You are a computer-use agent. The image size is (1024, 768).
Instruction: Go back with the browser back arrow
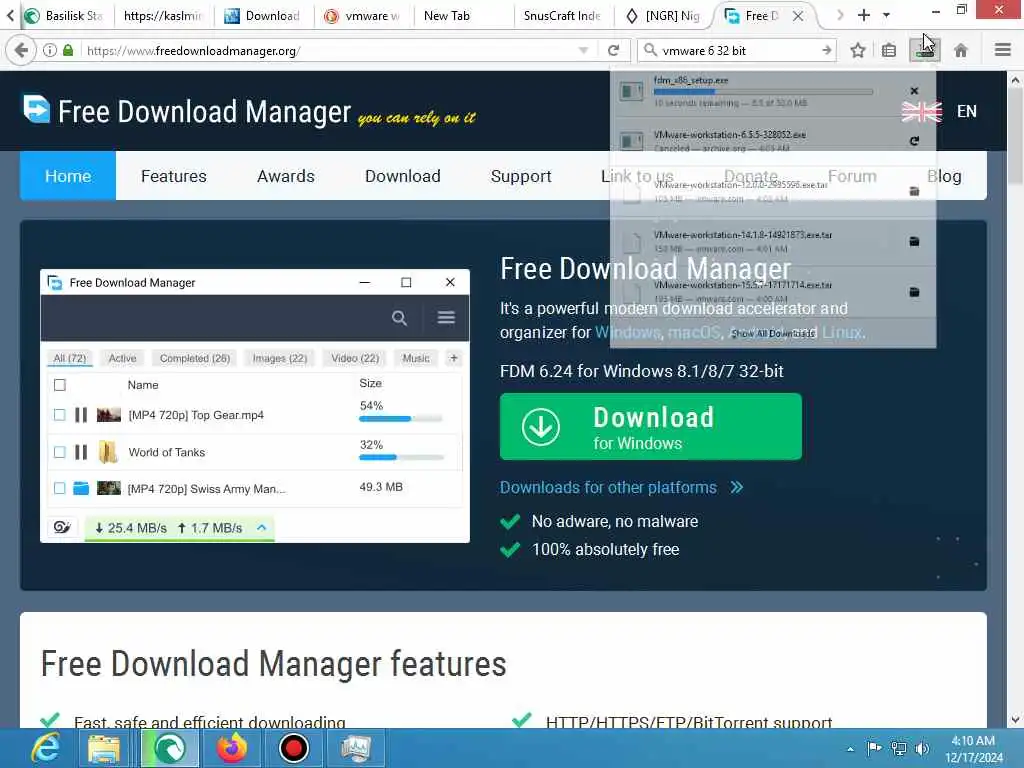click(21, 50)
